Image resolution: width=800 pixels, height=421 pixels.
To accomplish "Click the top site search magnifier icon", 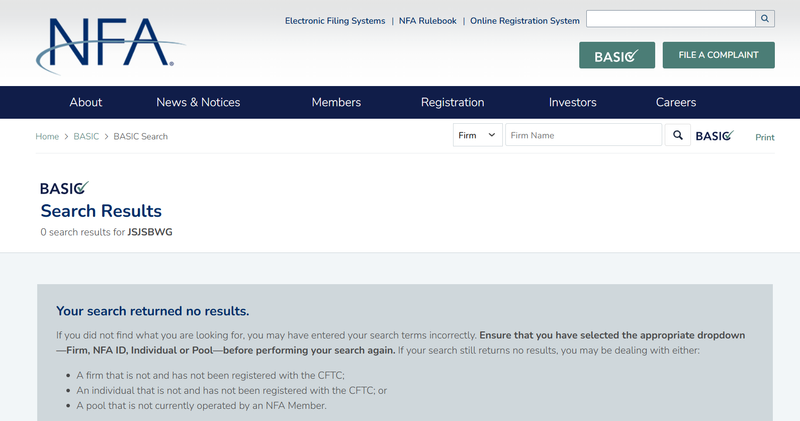I will pyautogui.click(x=765, y=19).
